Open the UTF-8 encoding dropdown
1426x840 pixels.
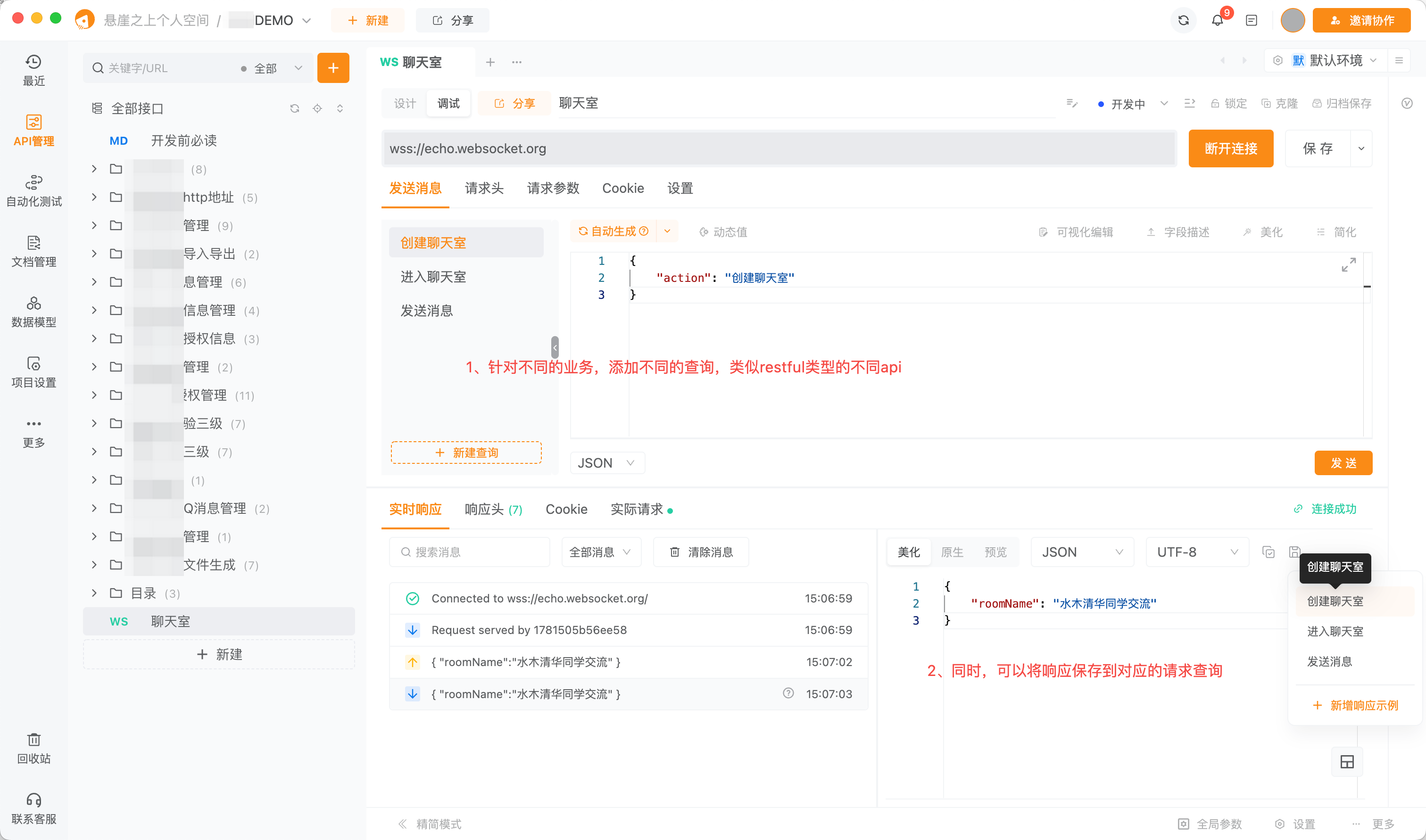pyautogui.click(x=1196, y=552)
